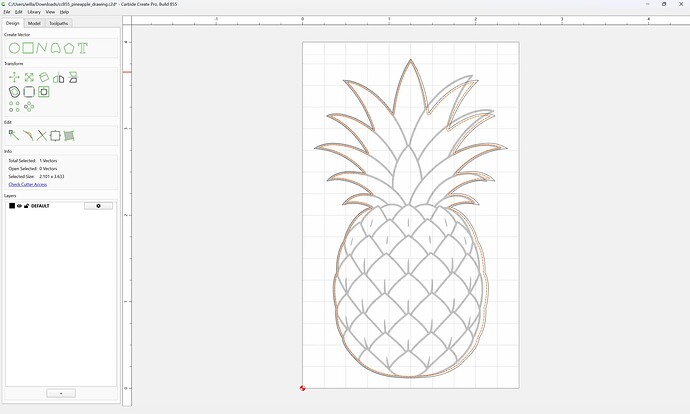Open the Linear Array tool

click(14, 106)
